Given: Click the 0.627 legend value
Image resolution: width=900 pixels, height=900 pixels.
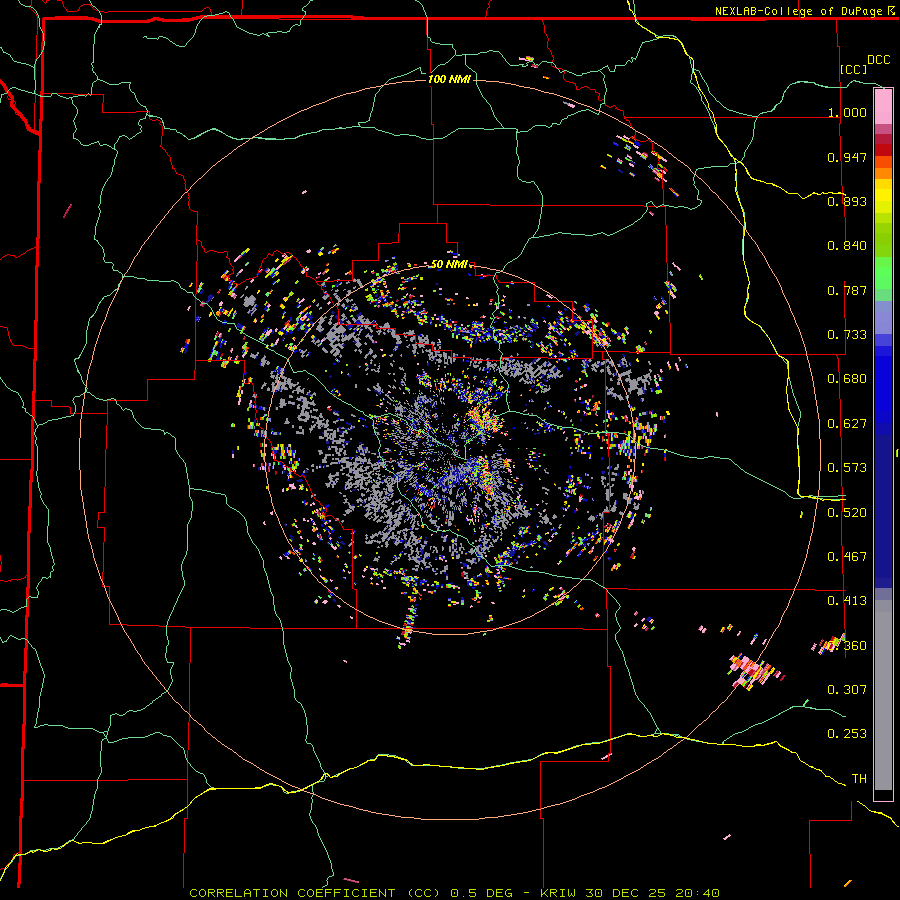Looking at the screenshot, I should (847, 424).
